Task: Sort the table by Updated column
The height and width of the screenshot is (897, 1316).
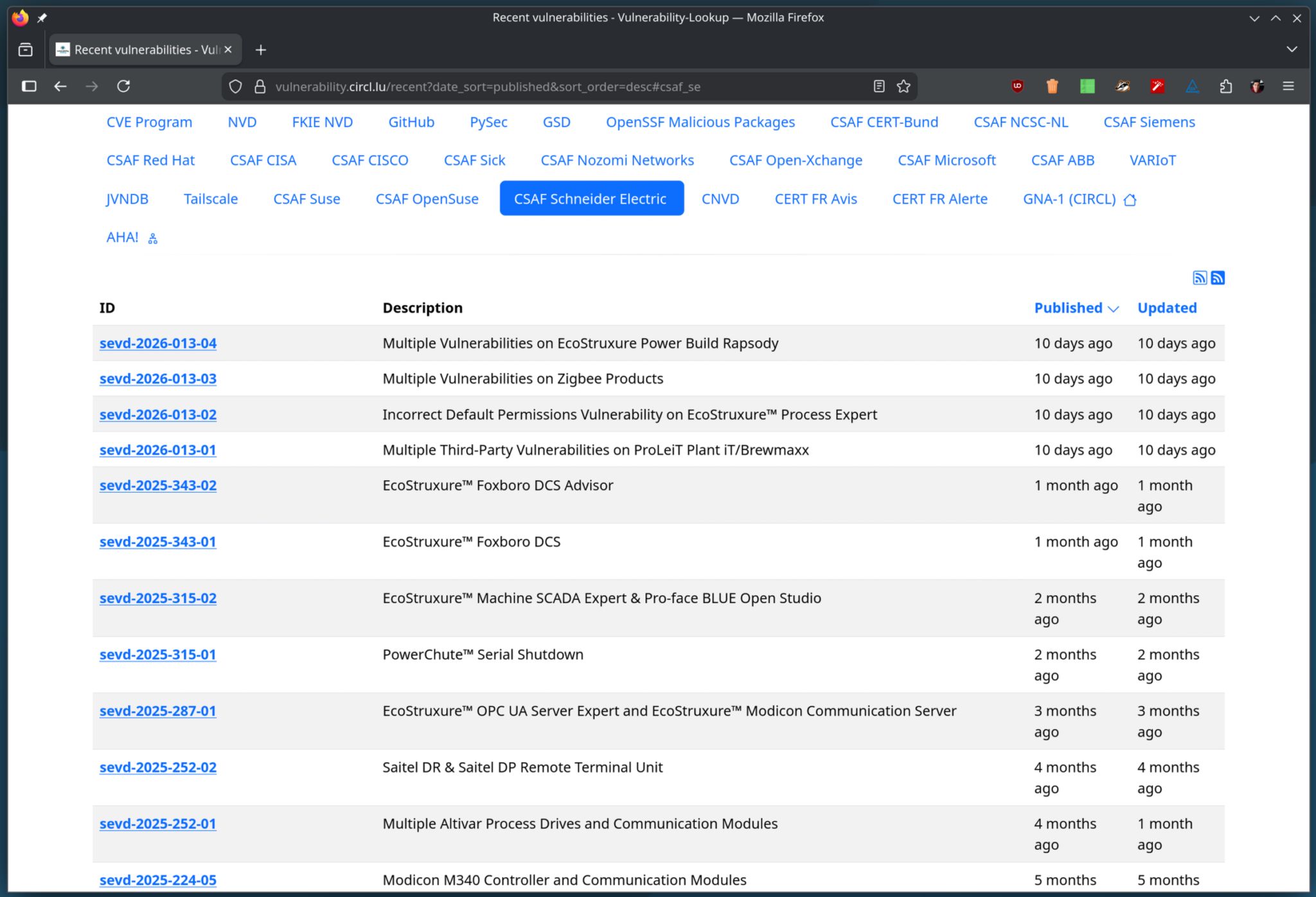Action: (x=1167, y=308)
